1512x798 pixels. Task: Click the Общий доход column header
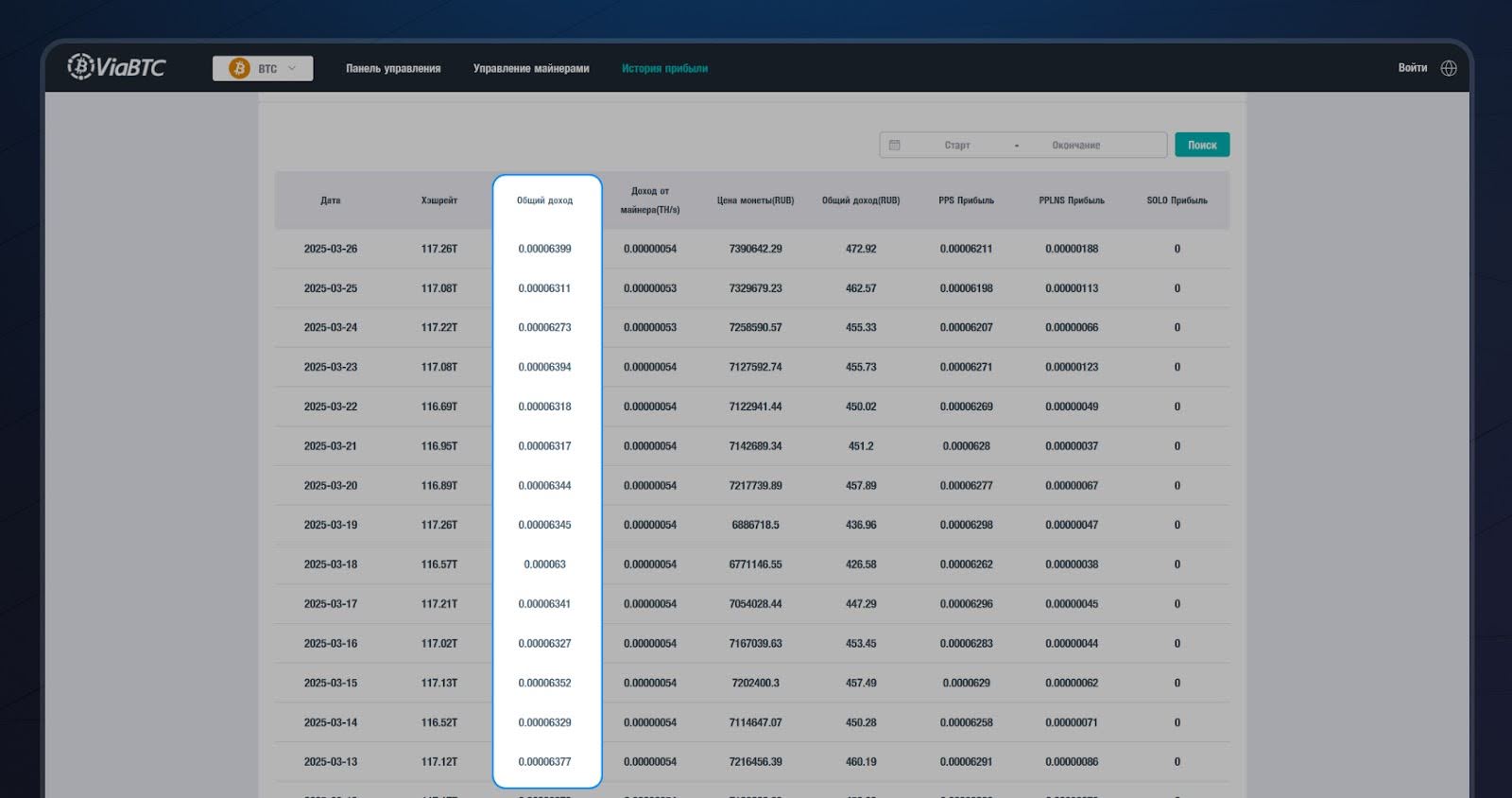pyautogui.click(x=544, y=200)
